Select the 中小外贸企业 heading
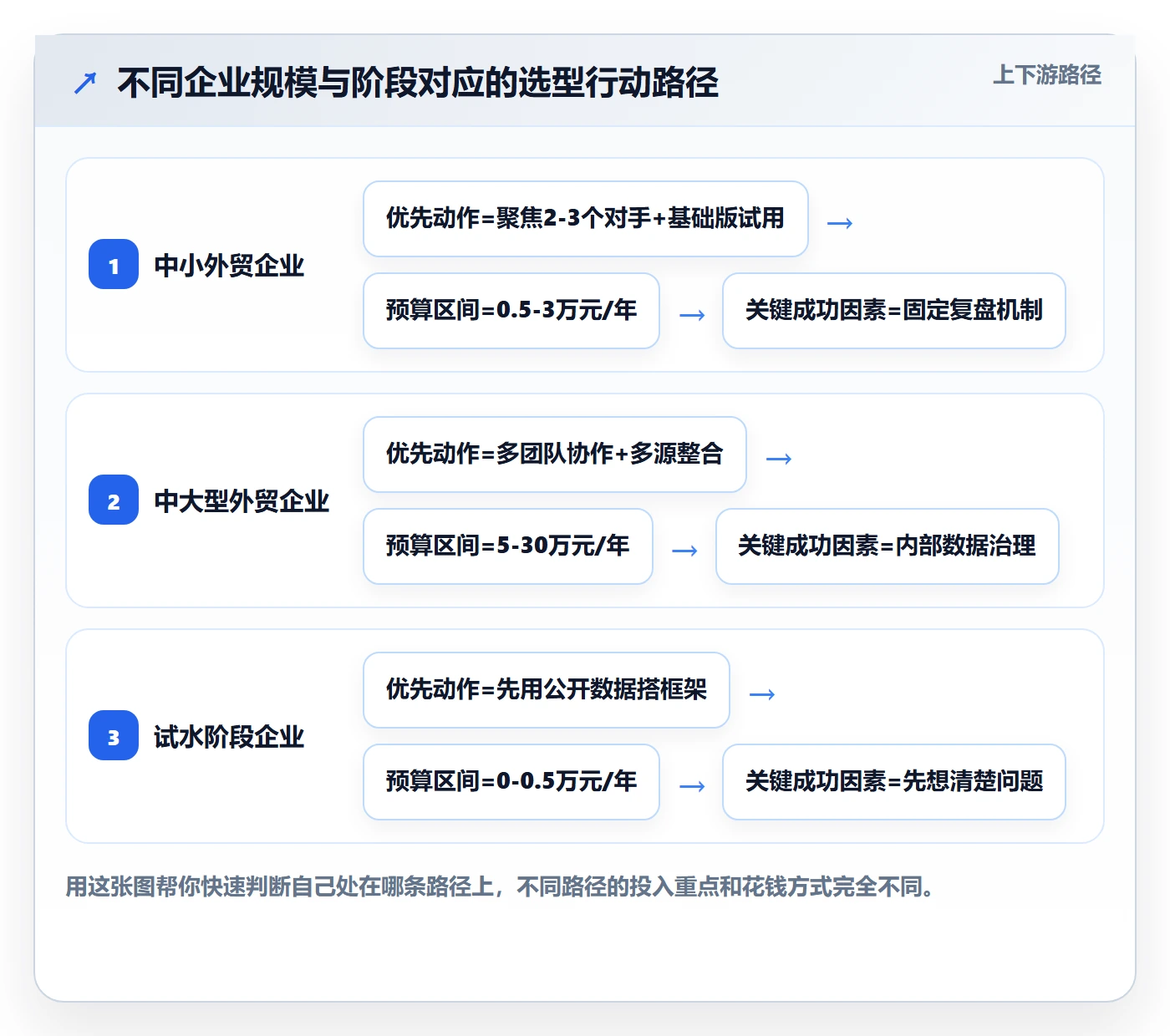The height and width of the screenshot is (1036, 1170). coord(229,266)
